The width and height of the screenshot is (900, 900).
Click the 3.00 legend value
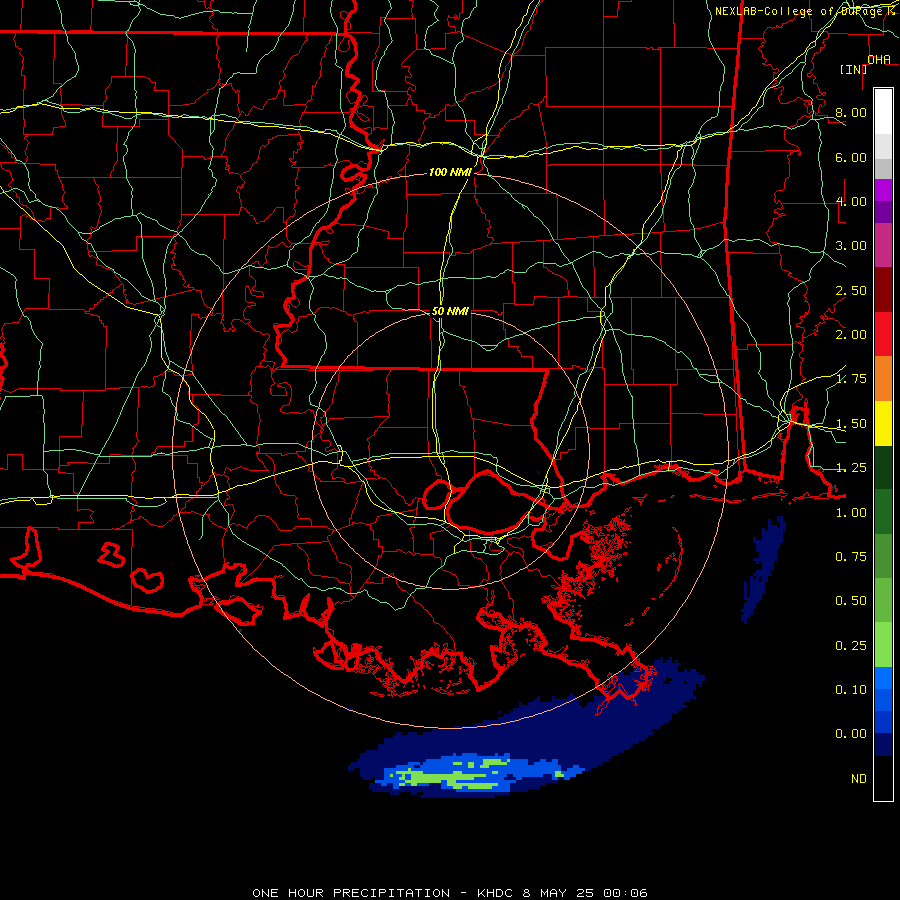(x=851, y=246)
